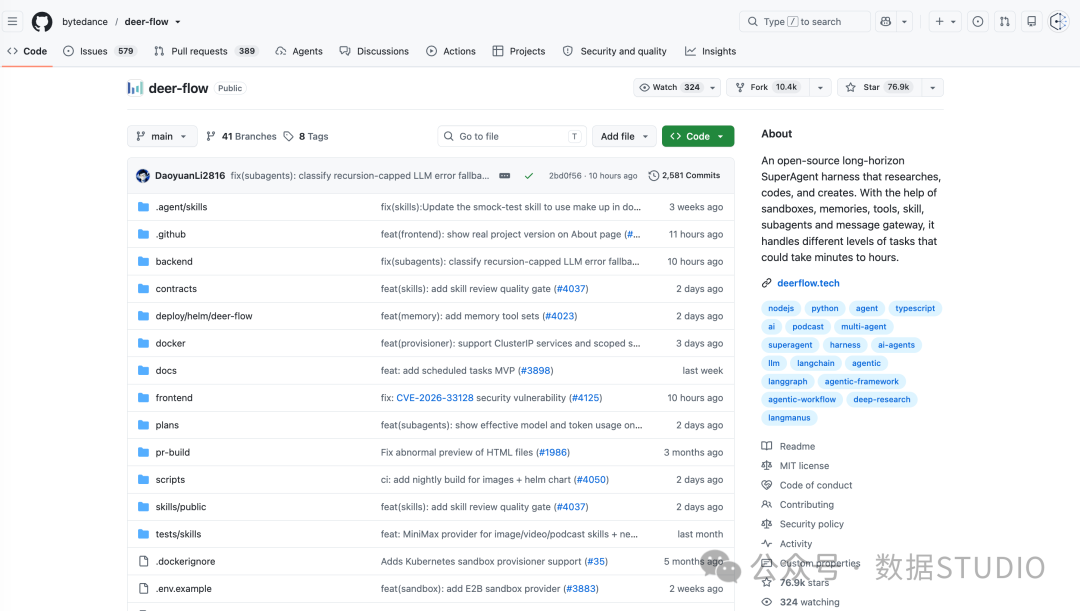This screenshot has height=611, width=1080.
Task: Go to GitHub homepage via Octocat logo
Action: pos(42,22)
